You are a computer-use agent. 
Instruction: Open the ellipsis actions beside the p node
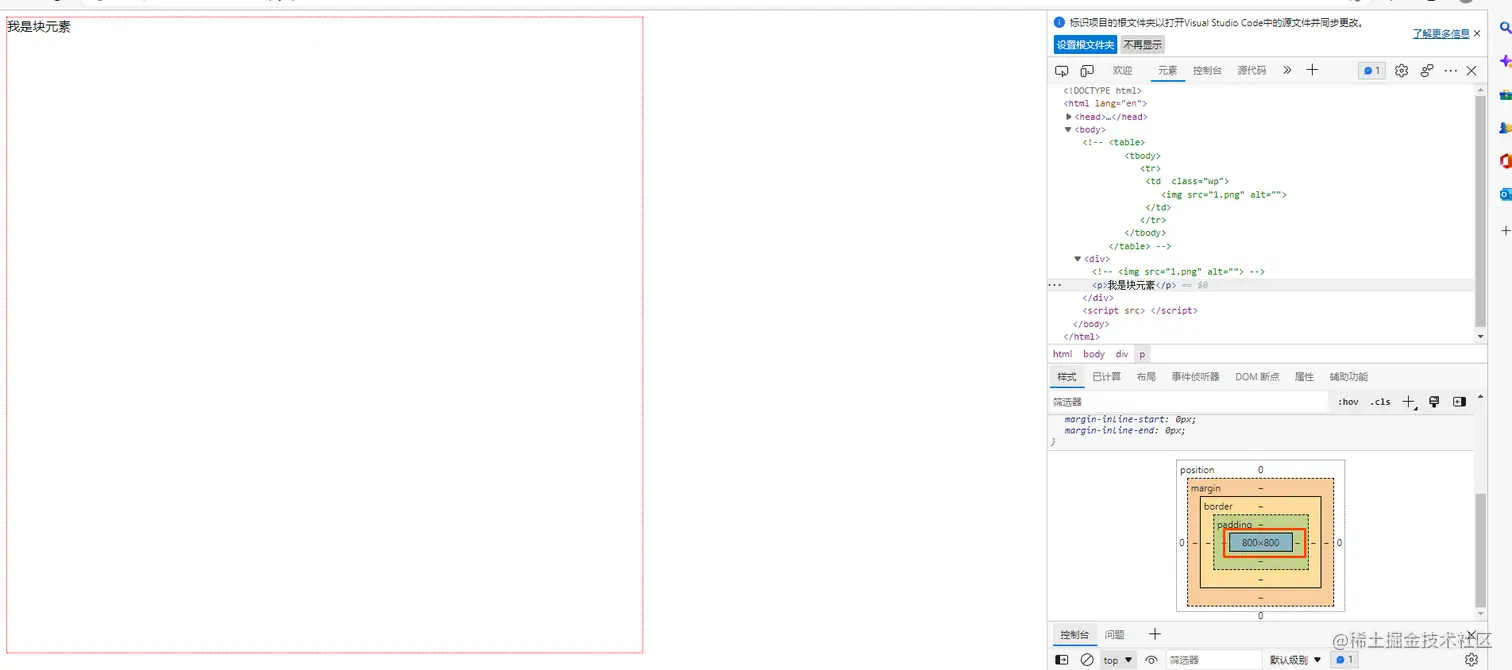(1054, 285)
